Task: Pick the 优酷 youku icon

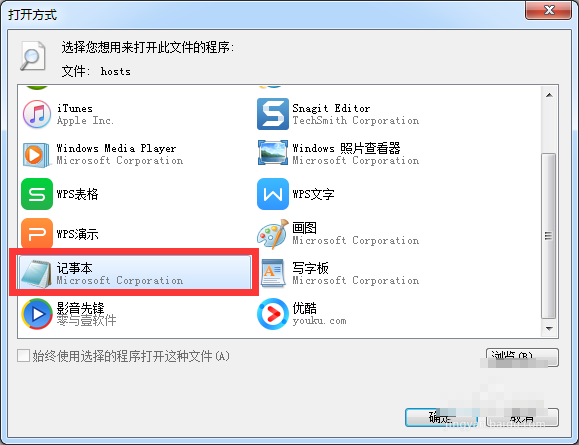Action: (x=273, y=314)
